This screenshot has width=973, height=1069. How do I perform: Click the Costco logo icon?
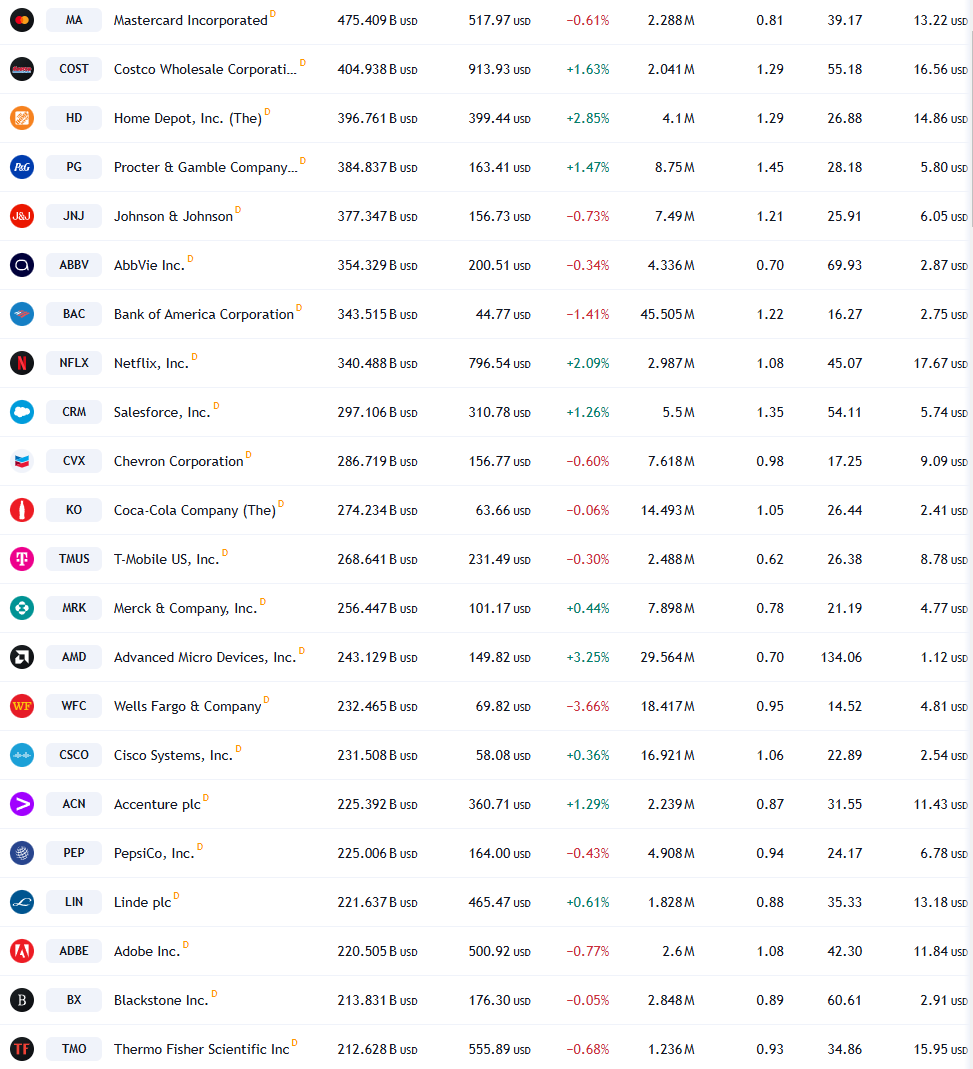(x=22, y=69)
